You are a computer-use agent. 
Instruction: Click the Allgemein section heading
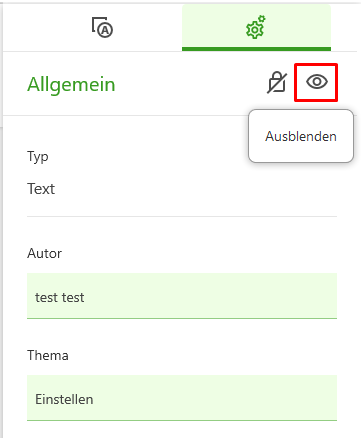(71, 84)
